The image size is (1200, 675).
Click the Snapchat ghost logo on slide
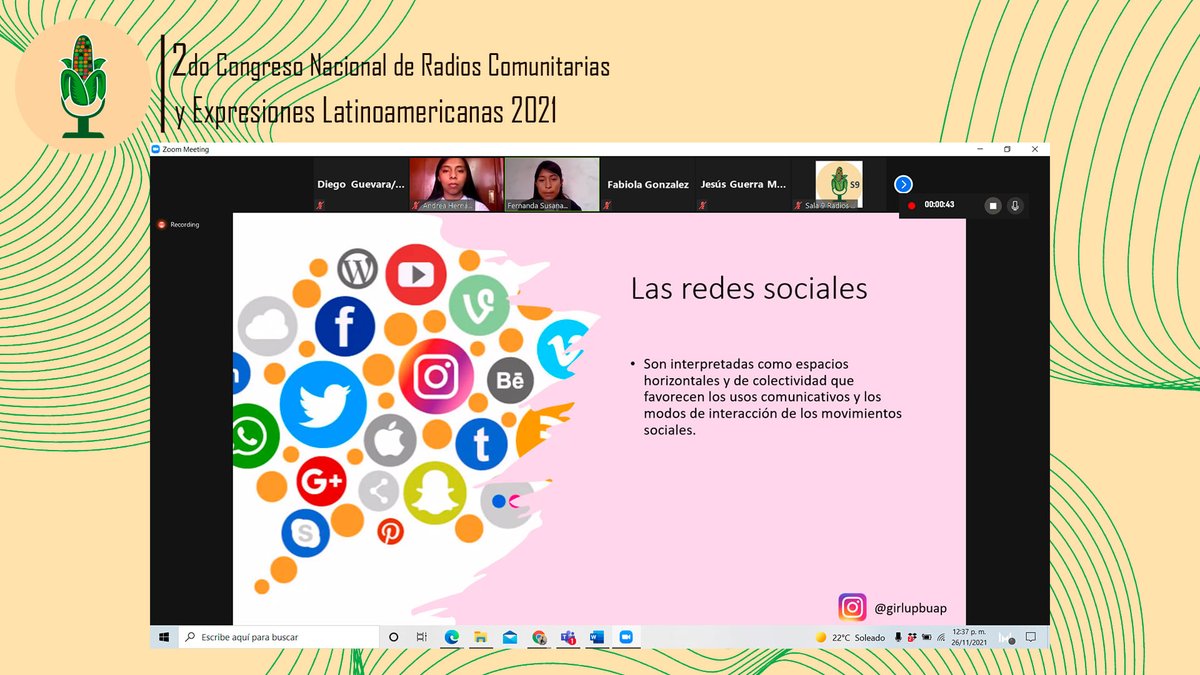coord(435,493)
